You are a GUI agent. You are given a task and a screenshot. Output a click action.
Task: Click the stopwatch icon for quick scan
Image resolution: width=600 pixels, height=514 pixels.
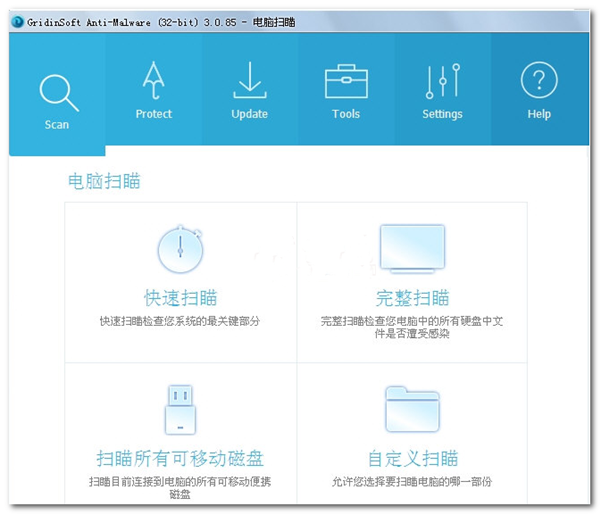pyautogui.click(x=181, y=249)
